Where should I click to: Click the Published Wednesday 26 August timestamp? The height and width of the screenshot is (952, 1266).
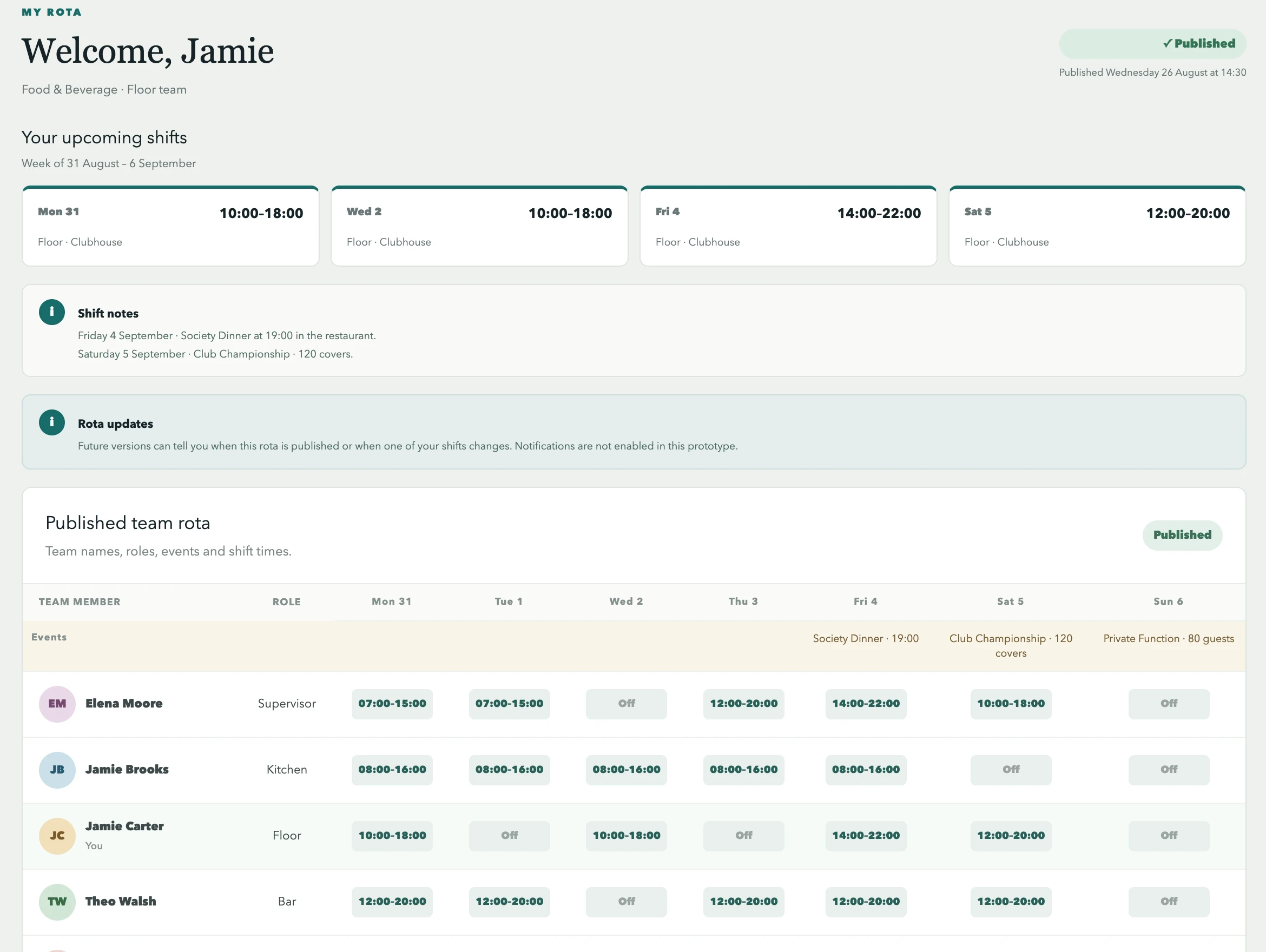(1152, 72)
